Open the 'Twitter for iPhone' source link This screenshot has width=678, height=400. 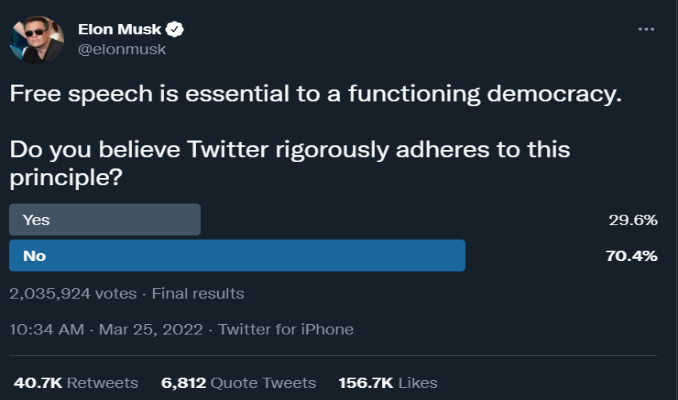tap(285, 329)
